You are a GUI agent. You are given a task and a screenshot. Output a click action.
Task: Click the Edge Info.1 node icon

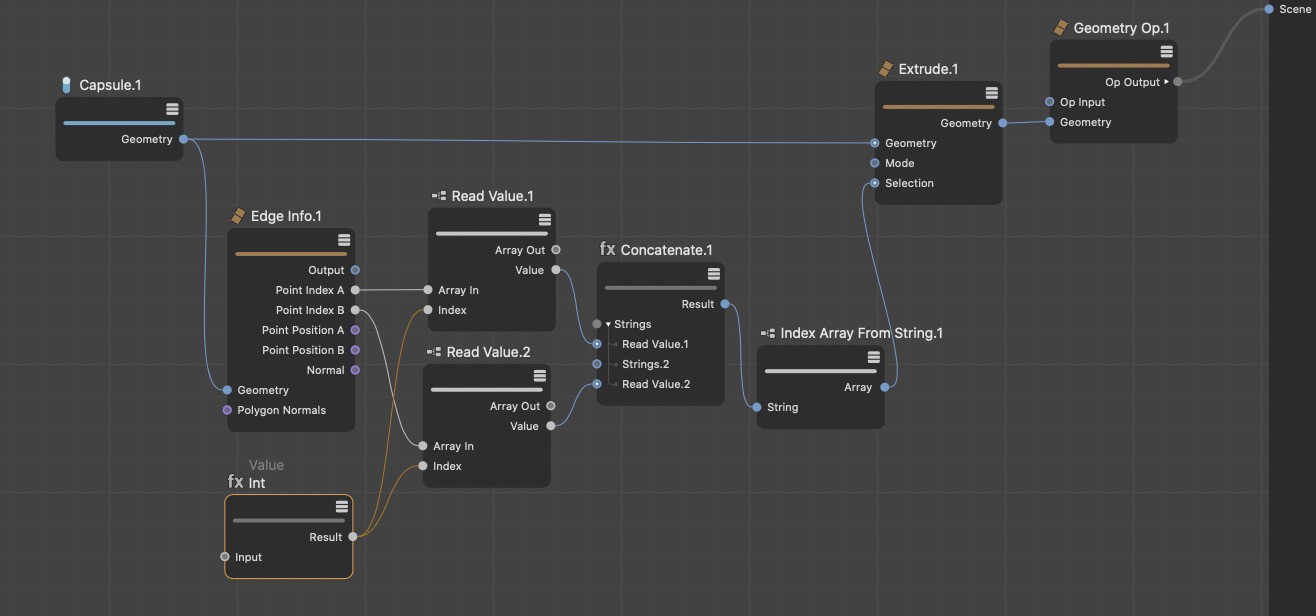coord(238,216)
